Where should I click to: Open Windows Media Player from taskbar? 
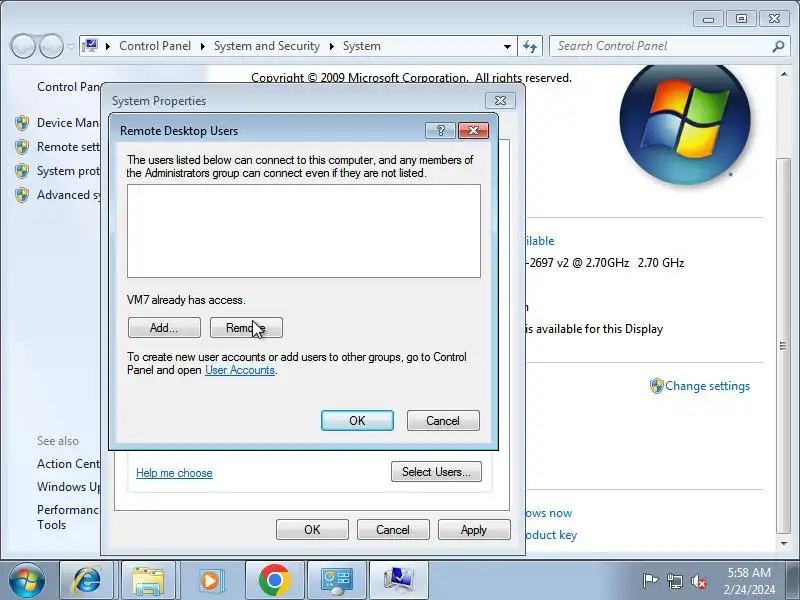[x=210, y=580]
